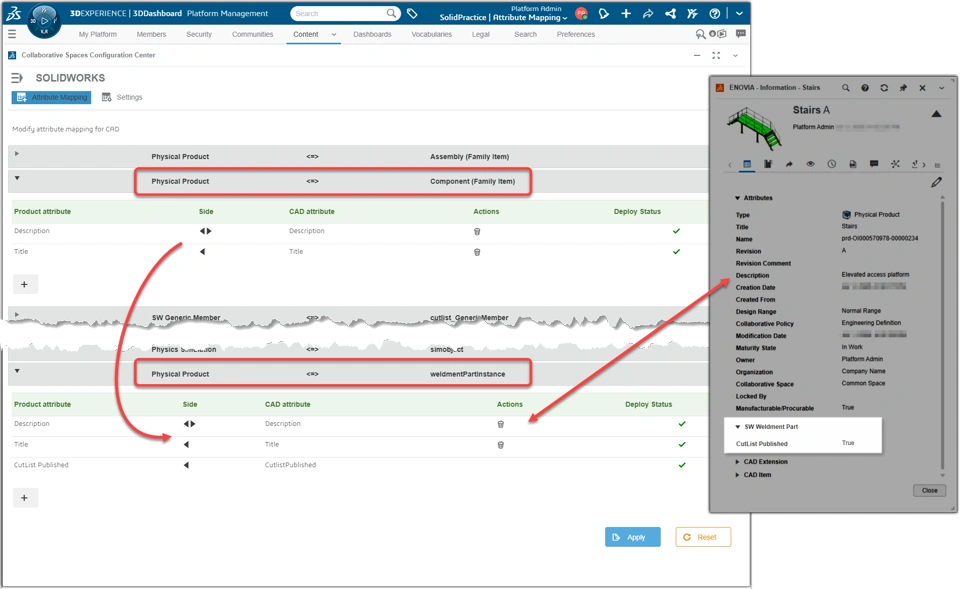Open dashboard name dropdown beside Attribute Mapping
This screenshot has width=960, height=589.
pyautogui.click(x=564, y=18)
